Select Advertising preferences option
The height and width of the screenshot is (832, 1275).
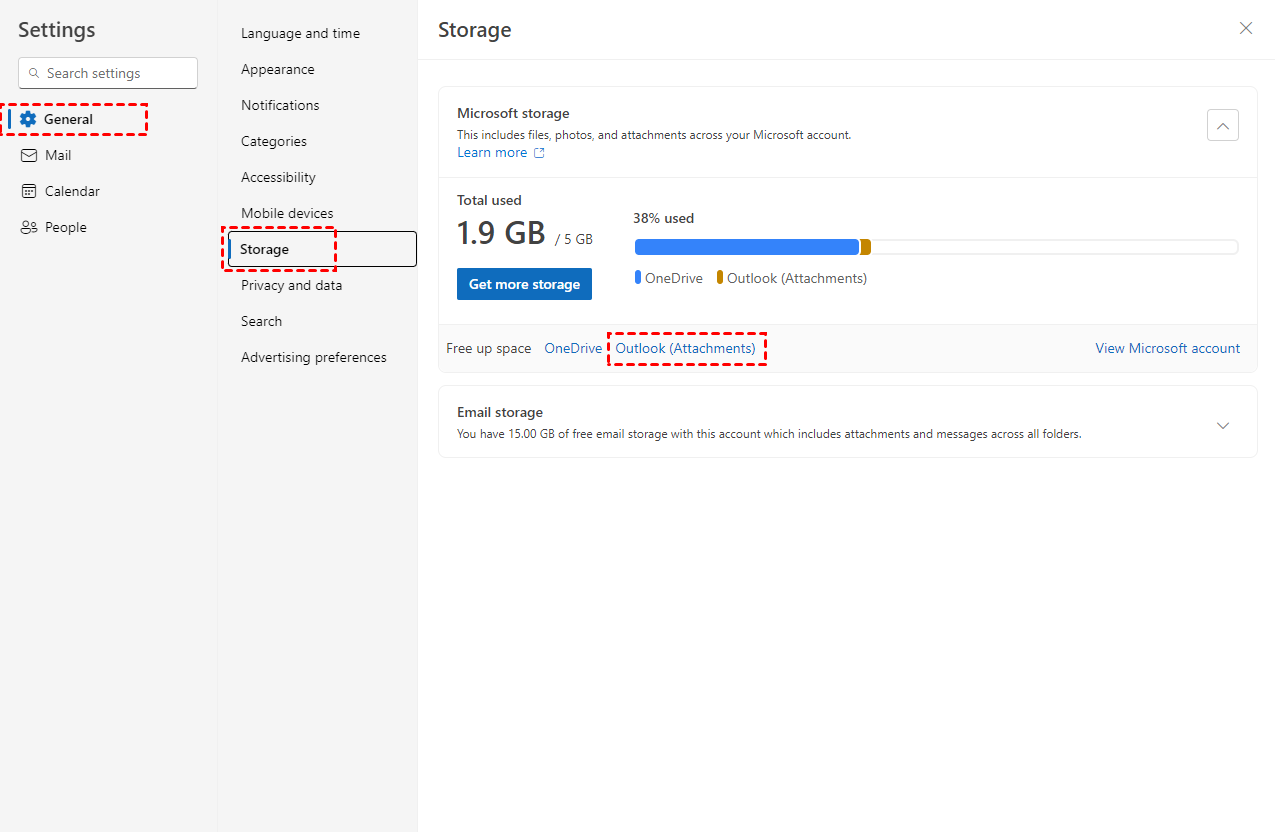click(313, 357)
